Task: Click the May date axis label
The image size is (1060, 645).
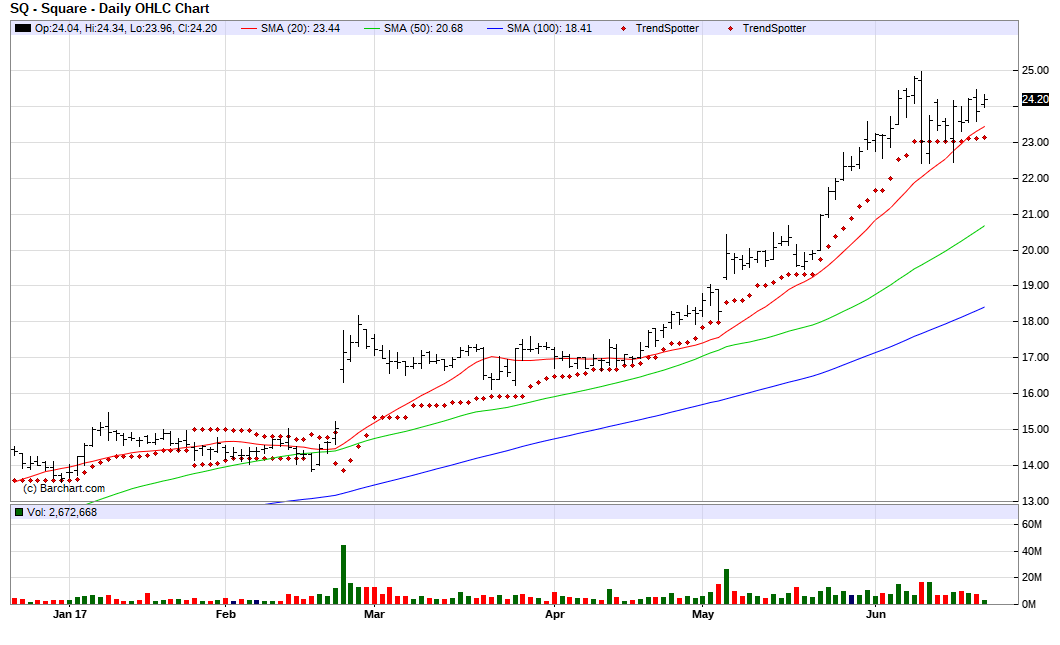Action: 703,615
